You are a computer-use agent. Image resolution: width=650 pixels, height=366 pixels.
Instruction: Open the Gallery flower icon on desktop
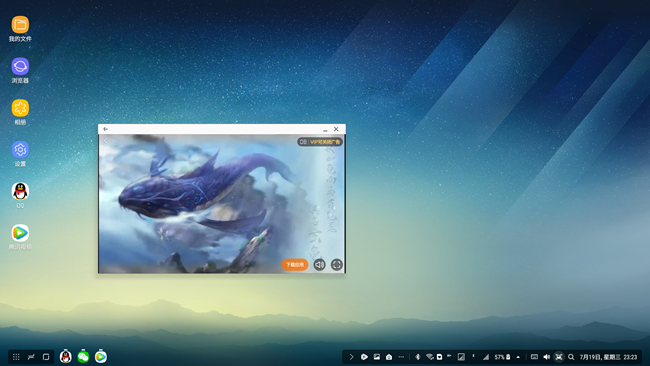coord(20,108)
